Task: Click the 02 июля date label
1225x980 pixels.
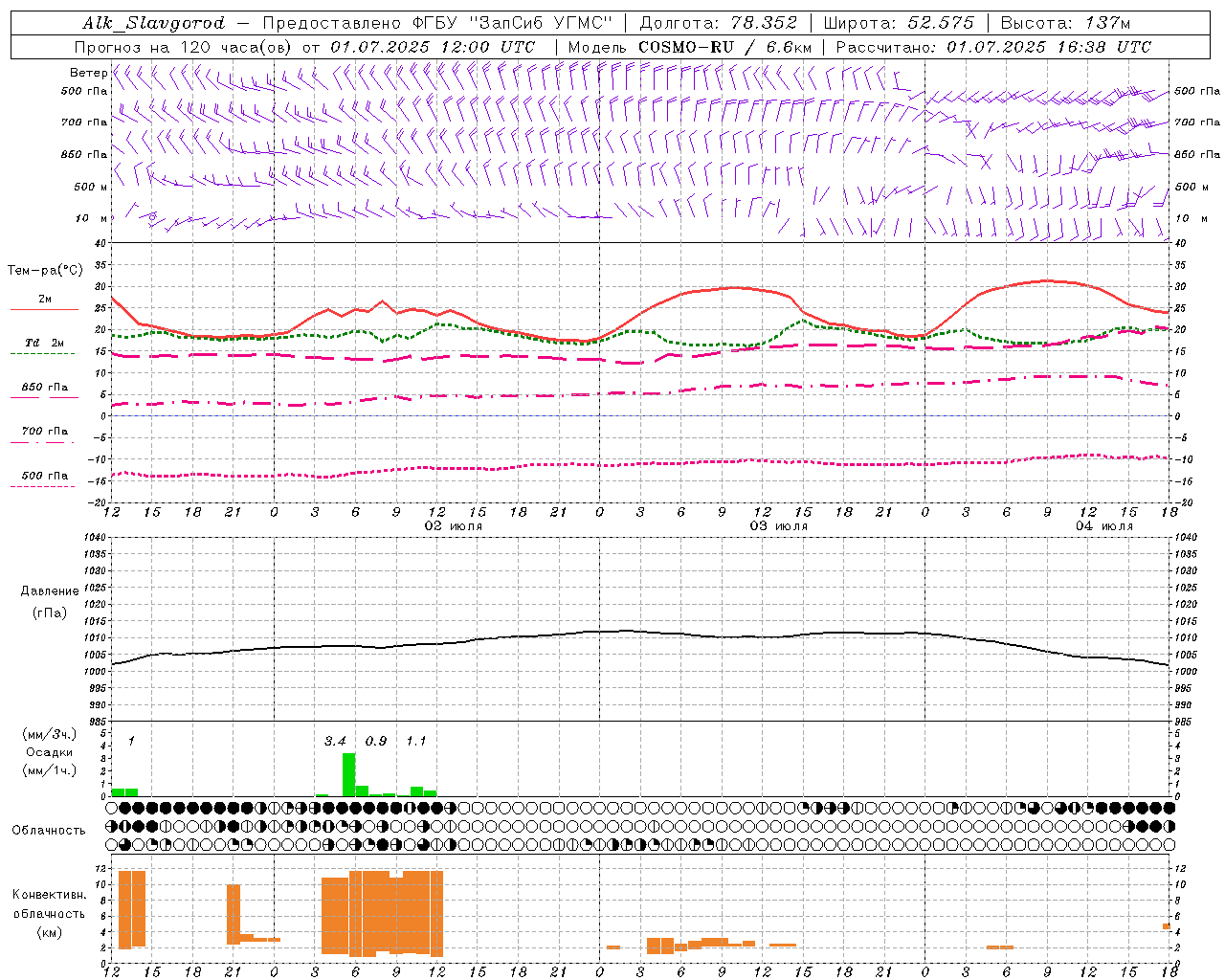Action: click(x=453, y=526)
